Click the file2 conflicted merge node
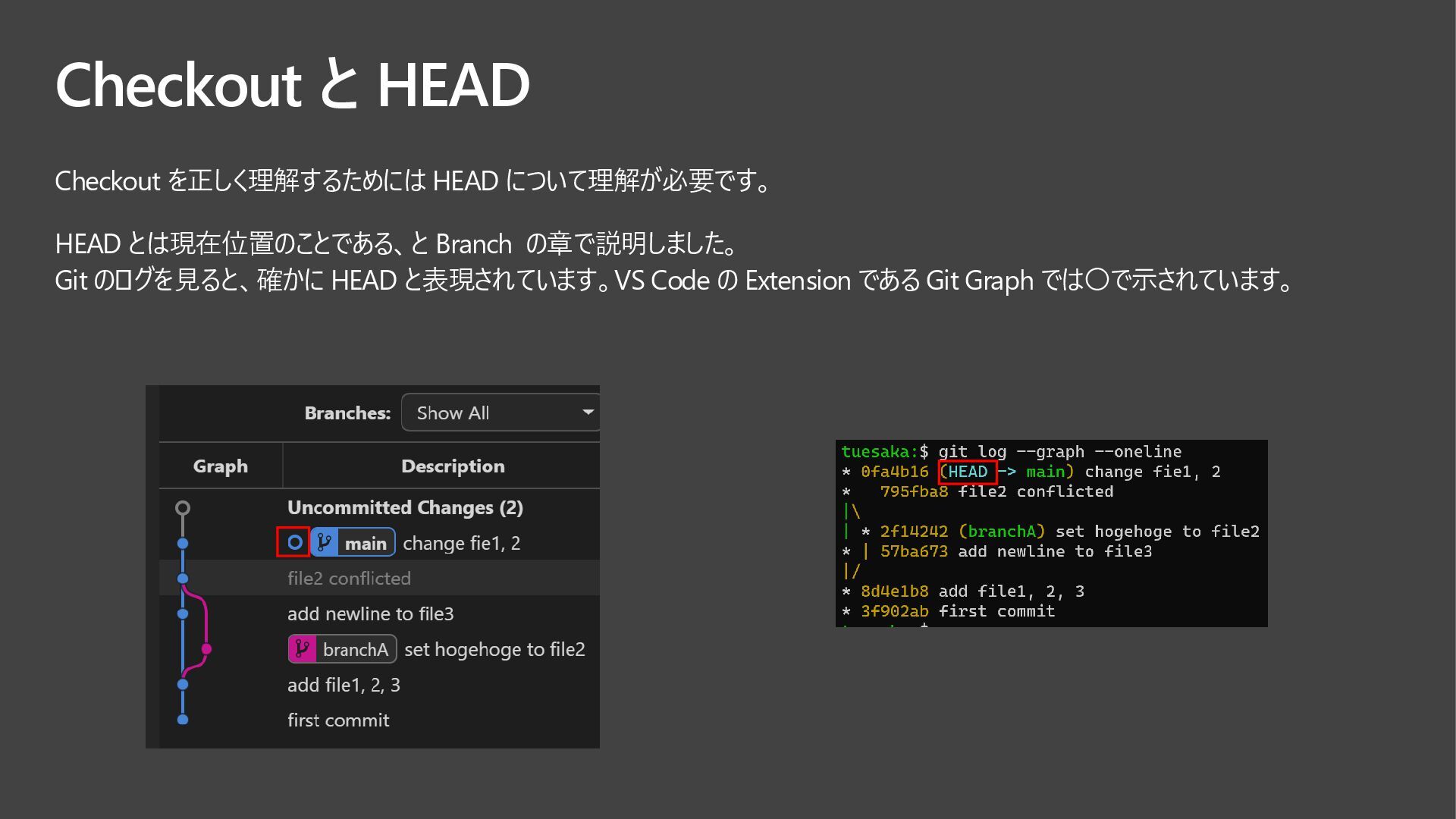The height and width of the screenshot is (819, 1456). (x=183, y=579)
